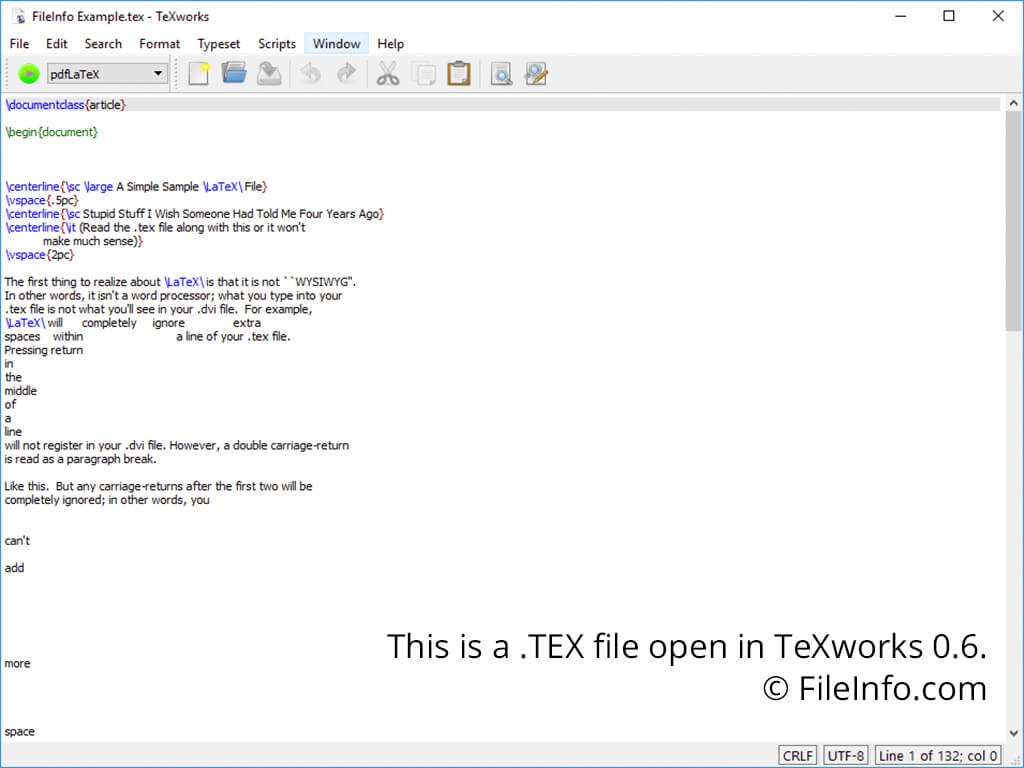Image resolution: width=1024 pixels, height=768 pixels.
Task: Open the Find magnifier icon
Action: point(500,73)
